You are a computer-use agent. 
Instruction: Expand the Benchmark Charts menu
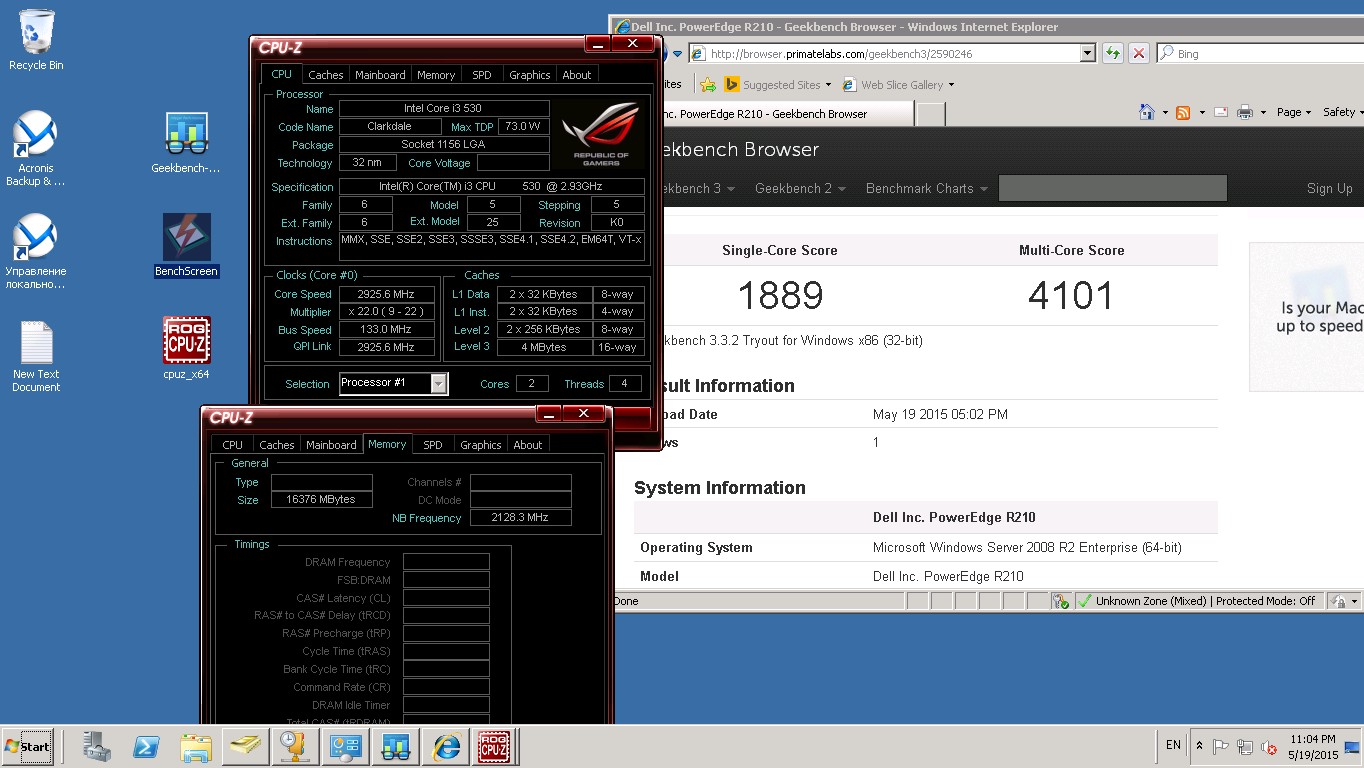pos(926,188)
